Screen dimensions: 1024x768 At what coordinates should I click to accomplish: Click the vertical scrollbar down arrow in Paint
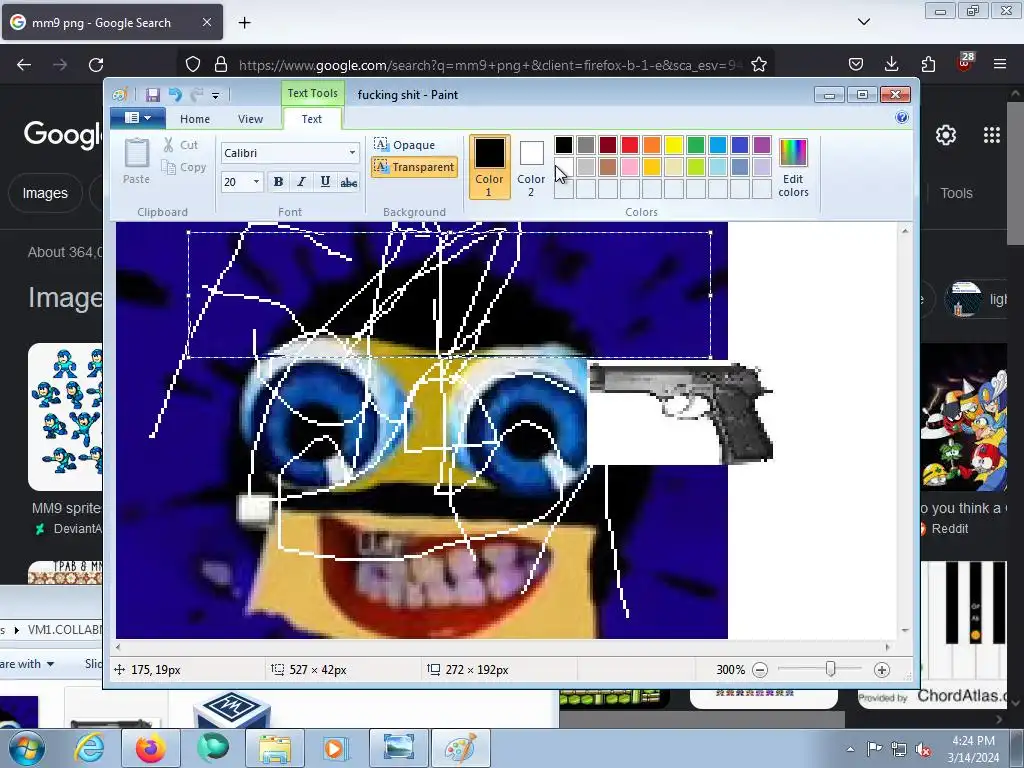pyautogui.click(x=904, y=630)
